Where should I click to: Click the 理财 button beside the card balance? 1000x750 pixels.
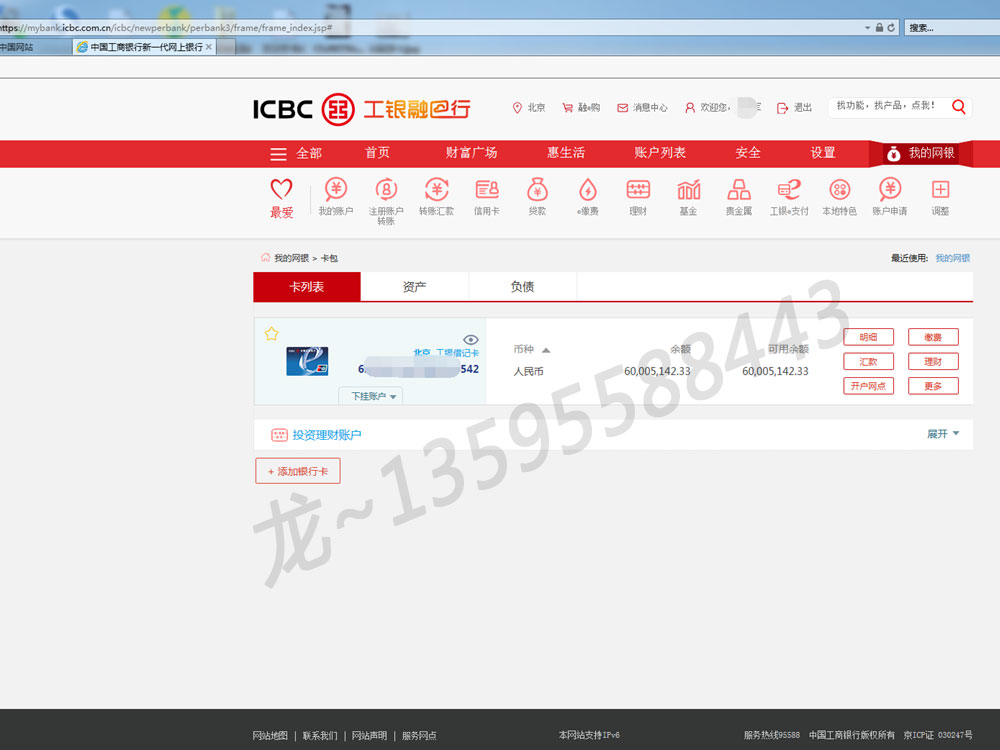pos(933,362)
